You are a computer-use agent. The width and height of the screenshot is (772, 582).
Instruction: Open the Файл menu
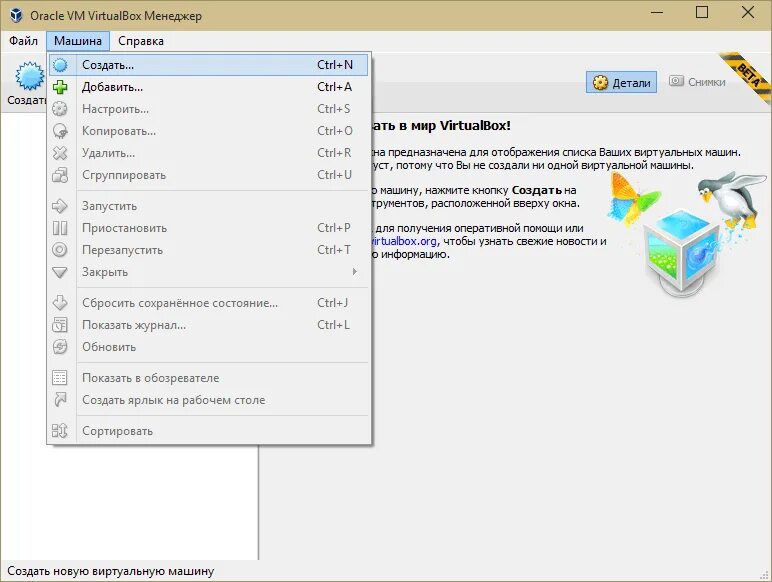point(23,41)
